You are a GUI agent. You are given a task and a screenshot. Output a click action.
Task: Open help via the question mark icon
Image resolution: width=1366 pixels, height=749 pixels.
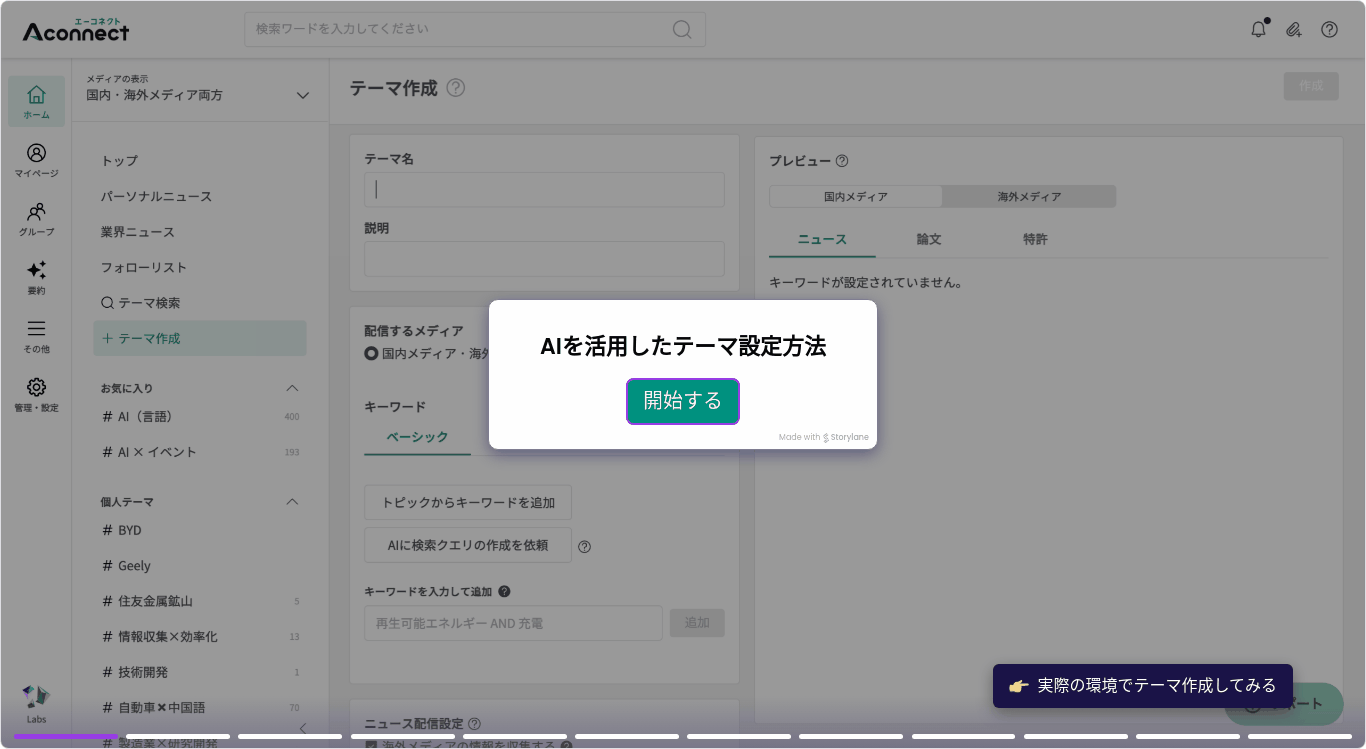point(1330,30)
